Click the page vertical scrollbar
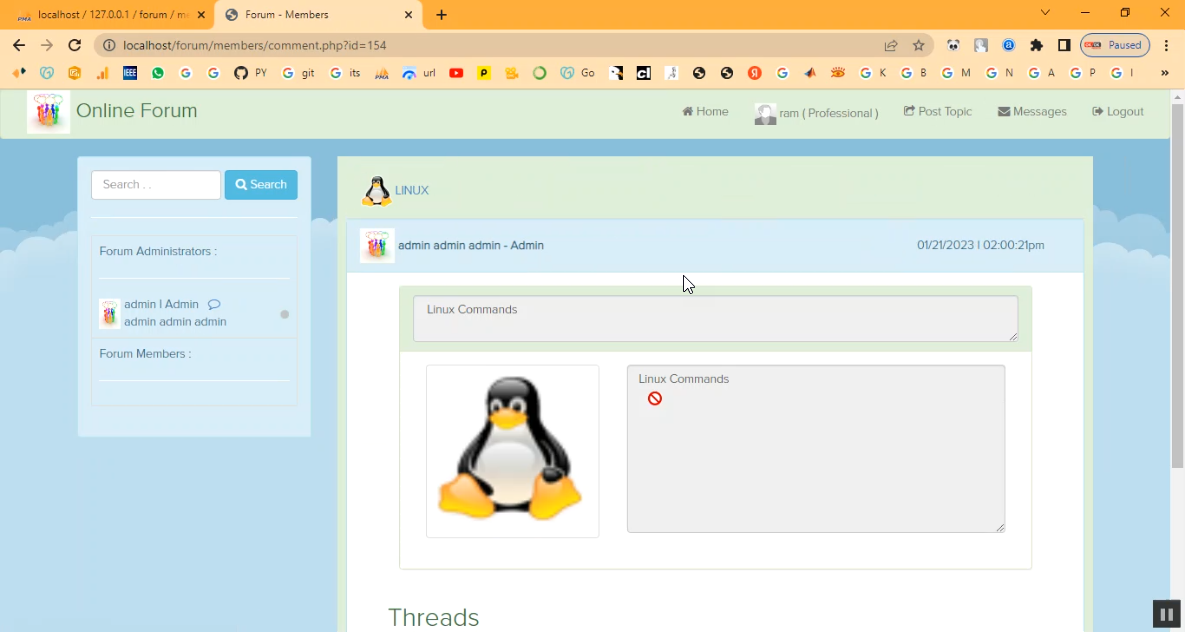Screen dimensions: 1185x632 coord(1177,300)
